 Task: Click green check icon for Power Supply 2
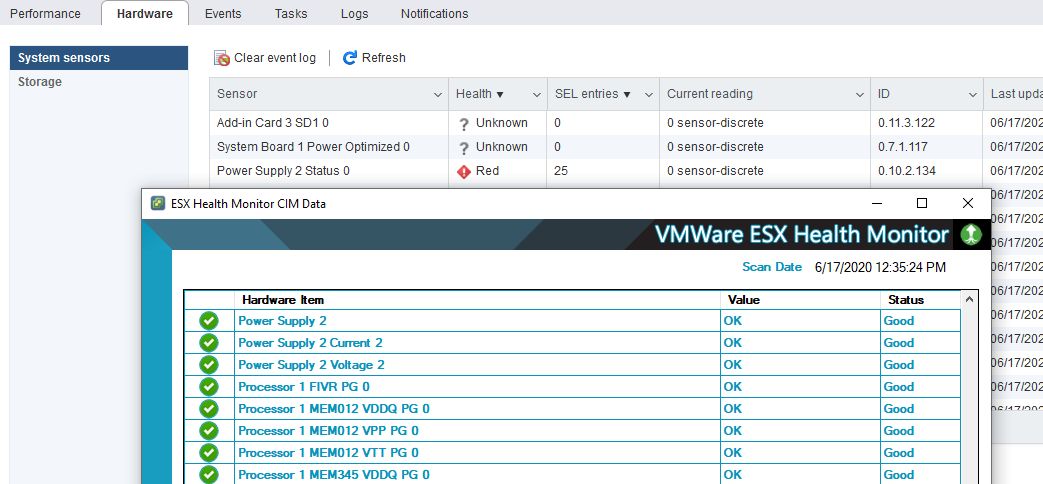click(x=209, y=321)
